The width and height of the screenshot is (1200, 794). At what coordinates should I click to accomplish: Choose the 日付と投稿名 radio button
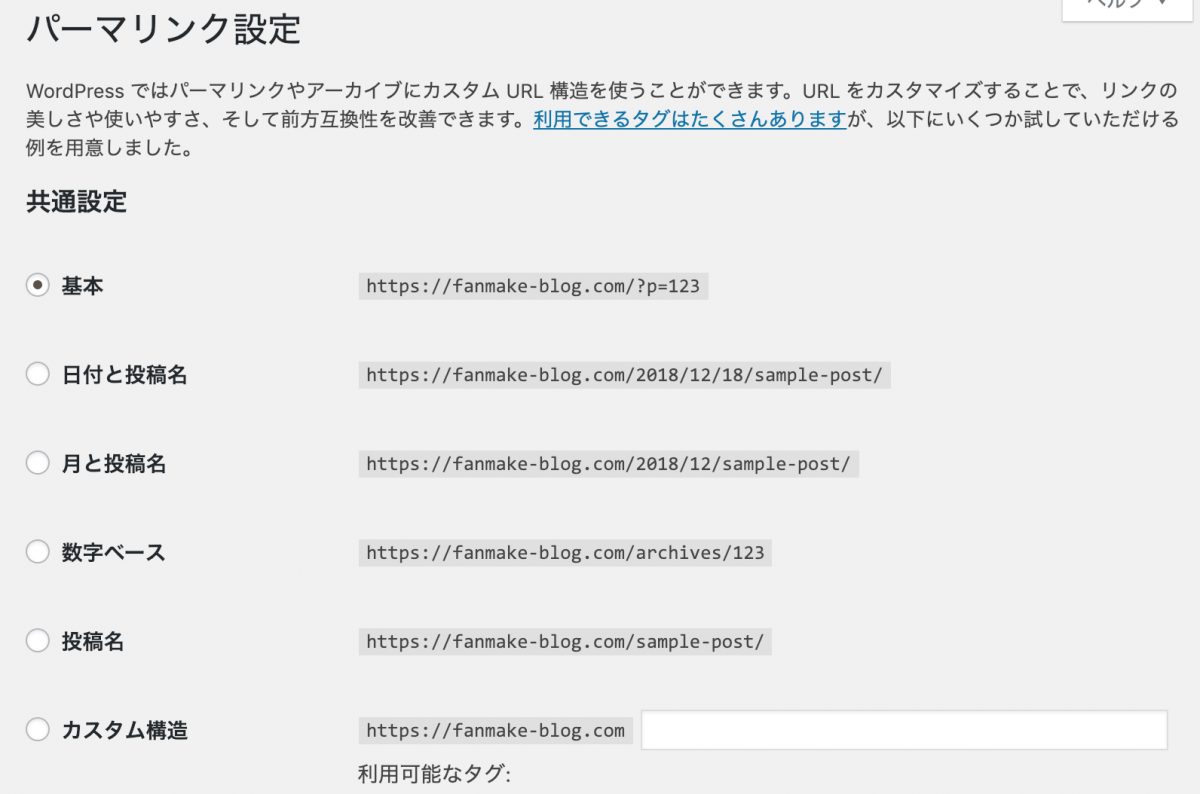(x=38, y=375)
